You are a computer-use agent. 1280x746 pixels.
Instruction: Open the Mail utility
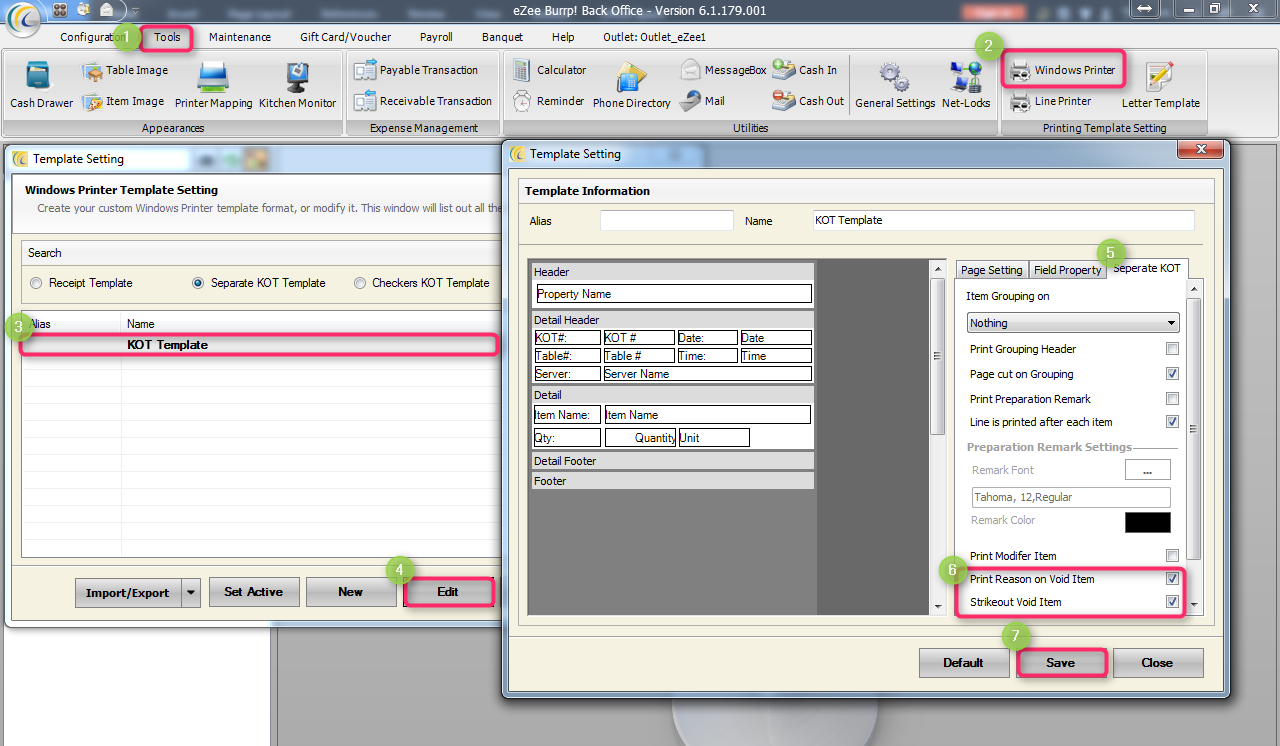click(x=702, y=101)
